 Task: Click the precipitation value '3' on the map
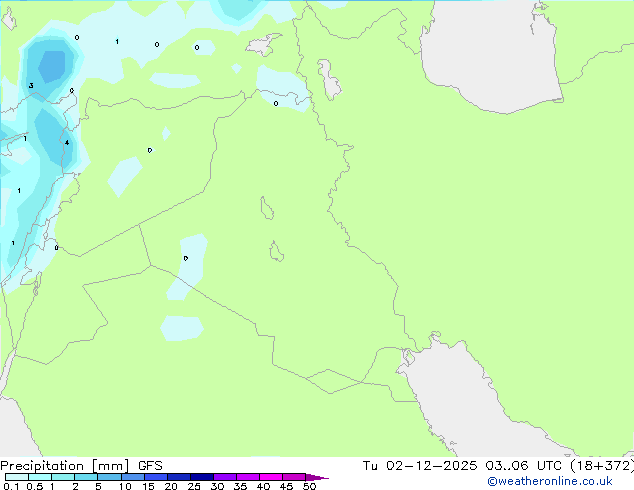tap(31, 85)
